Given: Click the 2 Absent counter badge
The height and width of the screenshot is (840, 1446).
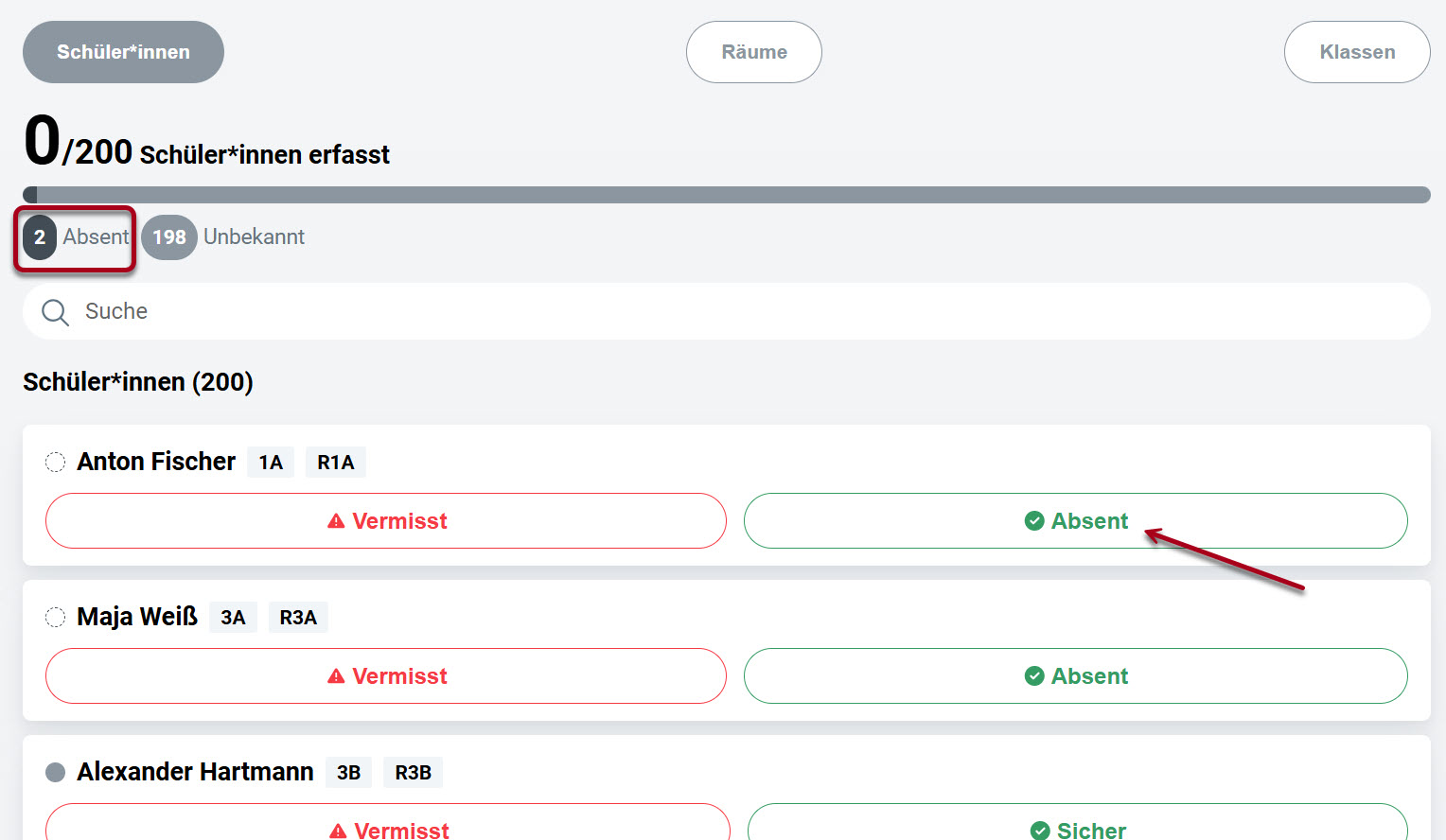Looking at the screenshot, I should [76, 237].
